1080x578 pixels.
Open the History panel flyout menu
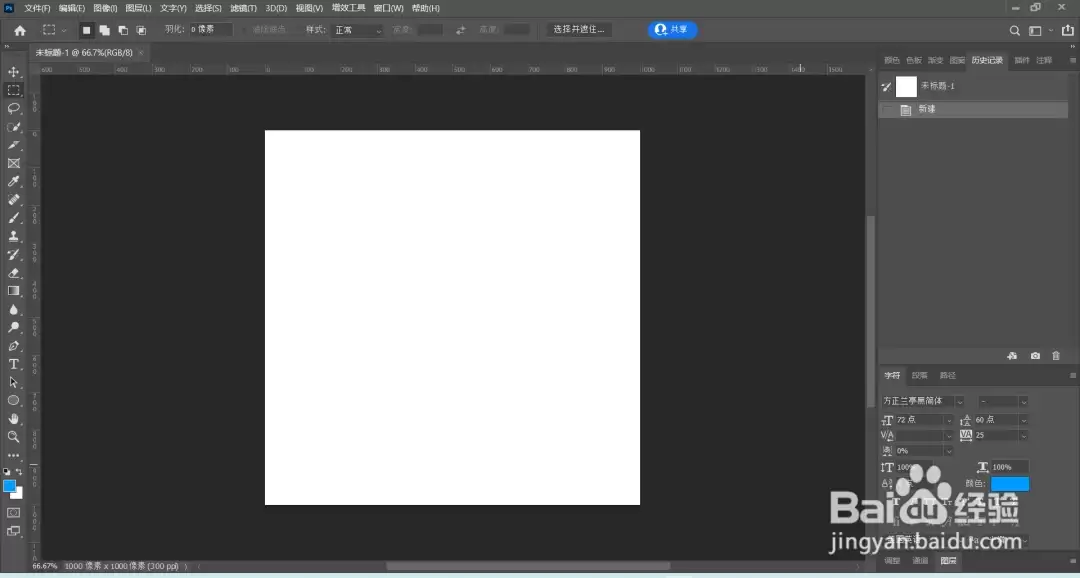1072,61
